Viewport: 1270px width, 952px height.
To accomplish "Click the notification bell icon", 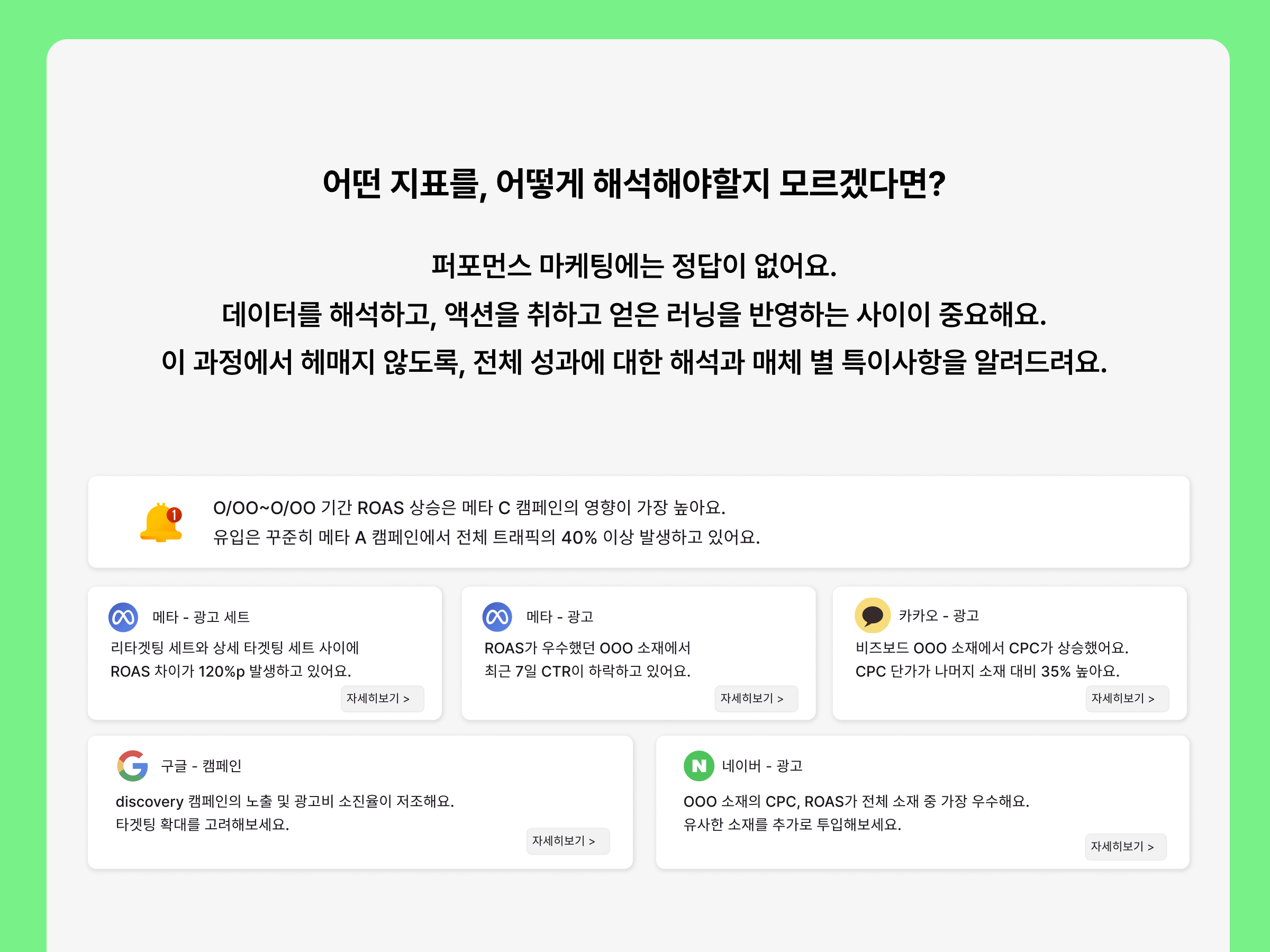I will tap(161, 522).
